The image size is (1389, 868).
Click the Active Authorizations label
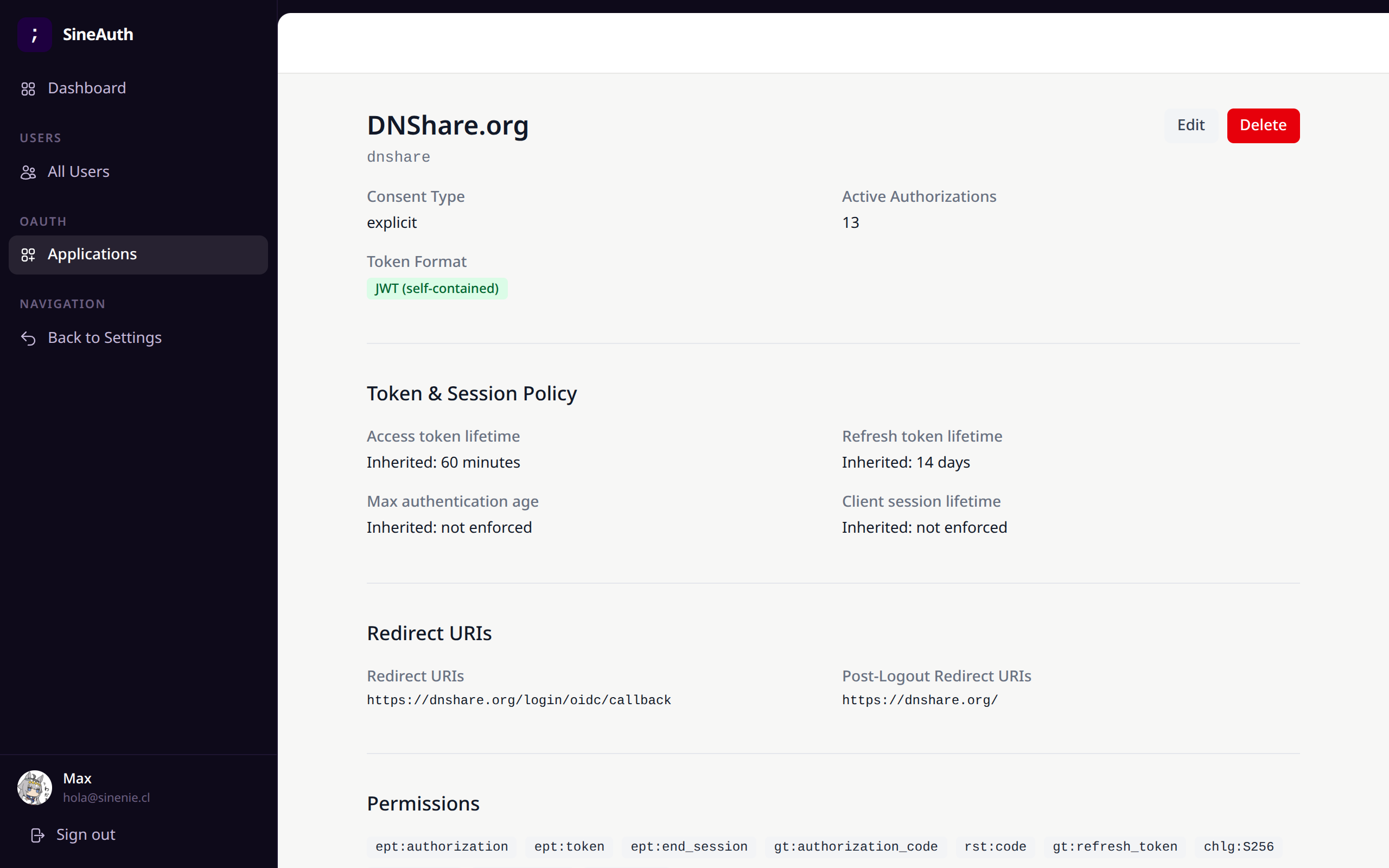[x=919, y=197]
